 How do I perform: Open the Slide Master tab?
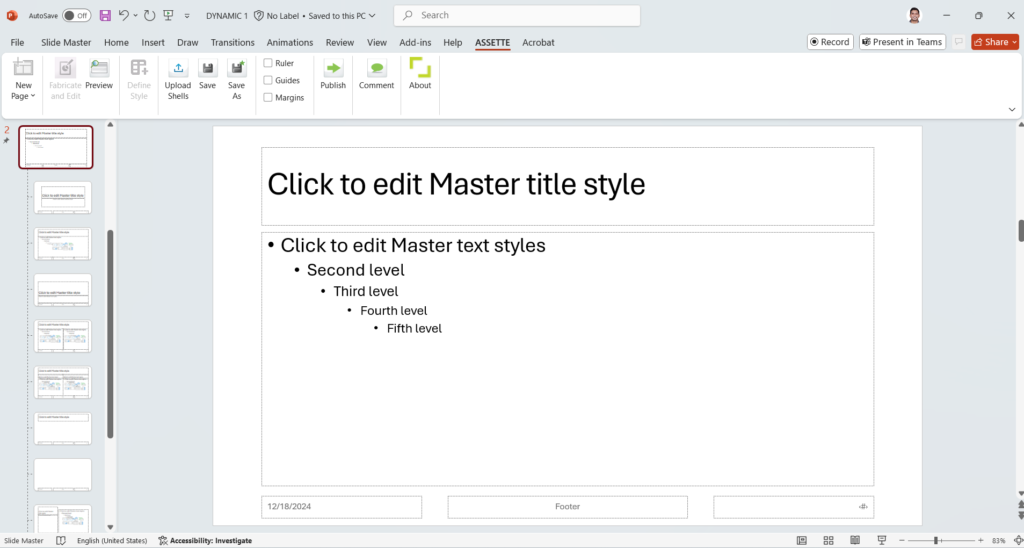65,43
